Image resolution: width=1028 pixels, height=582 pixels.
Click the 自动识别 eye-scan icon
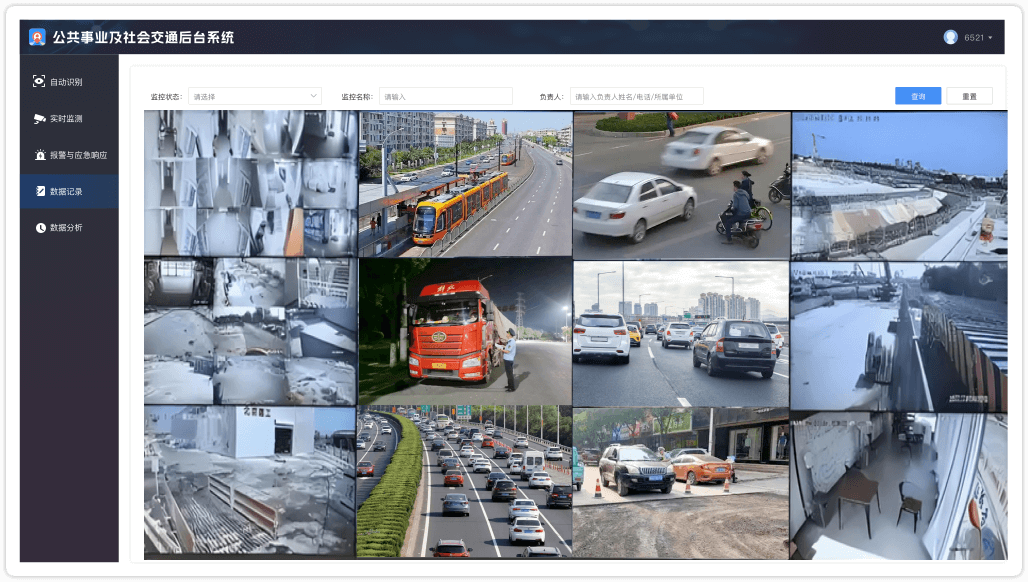pyautogui.click(x=39, y=82)
